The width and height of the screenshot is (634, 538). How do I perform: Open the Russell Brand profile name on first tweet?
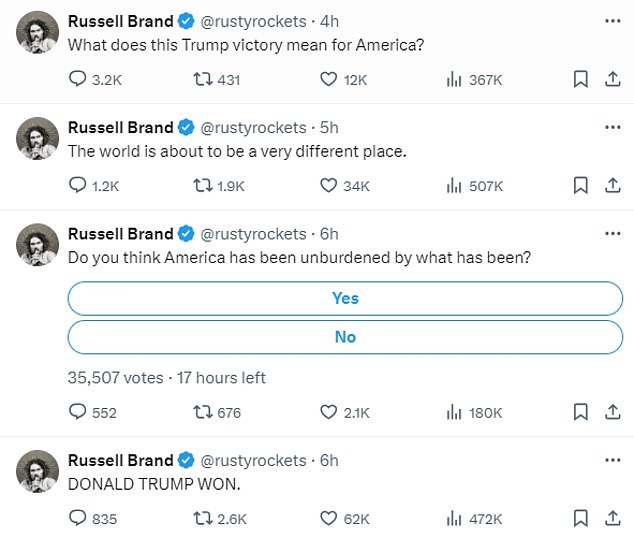pos(120,20)
